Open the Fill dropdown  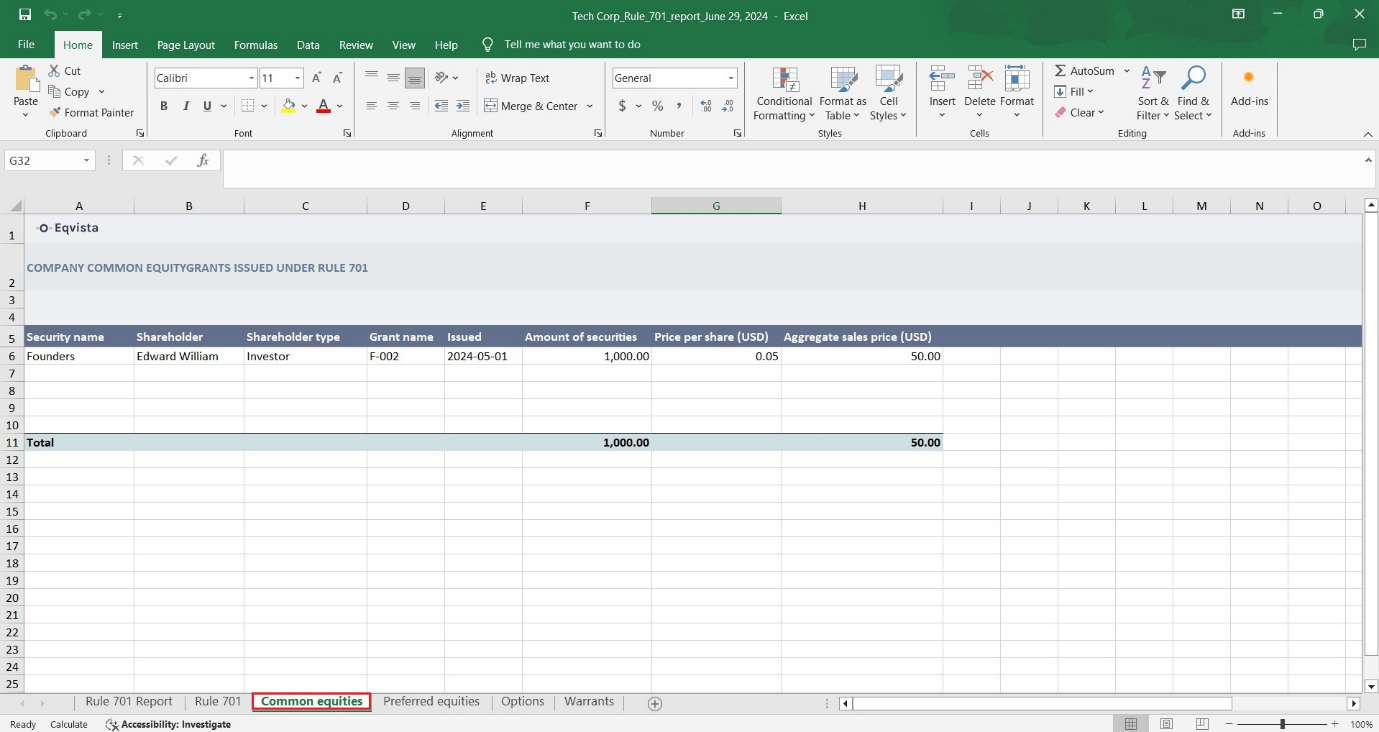pos(1075,92)
